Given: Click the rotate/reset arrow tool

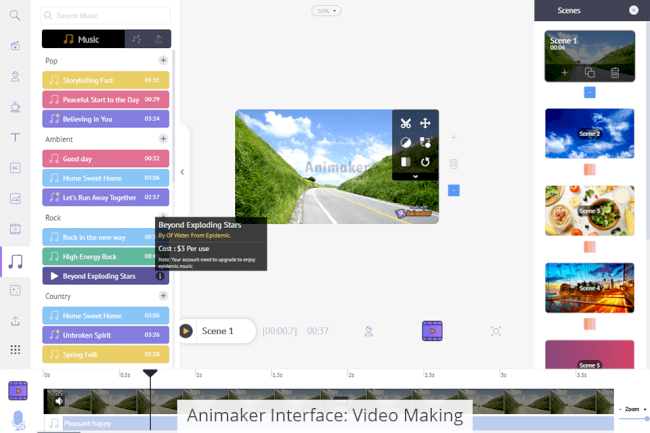Looking at the screenshot, I should (x=425, y=162).
